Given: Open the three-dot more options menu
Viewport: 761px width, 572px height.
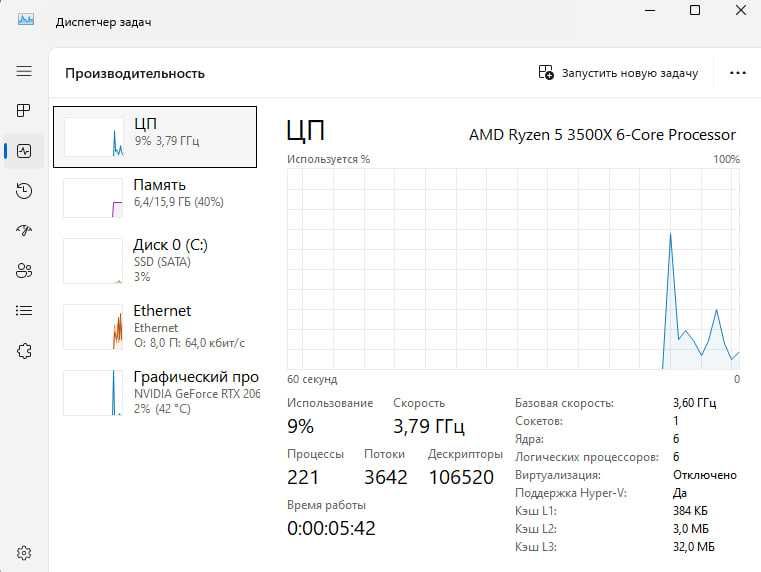Looking at the screenshot, I should point(738,73).
